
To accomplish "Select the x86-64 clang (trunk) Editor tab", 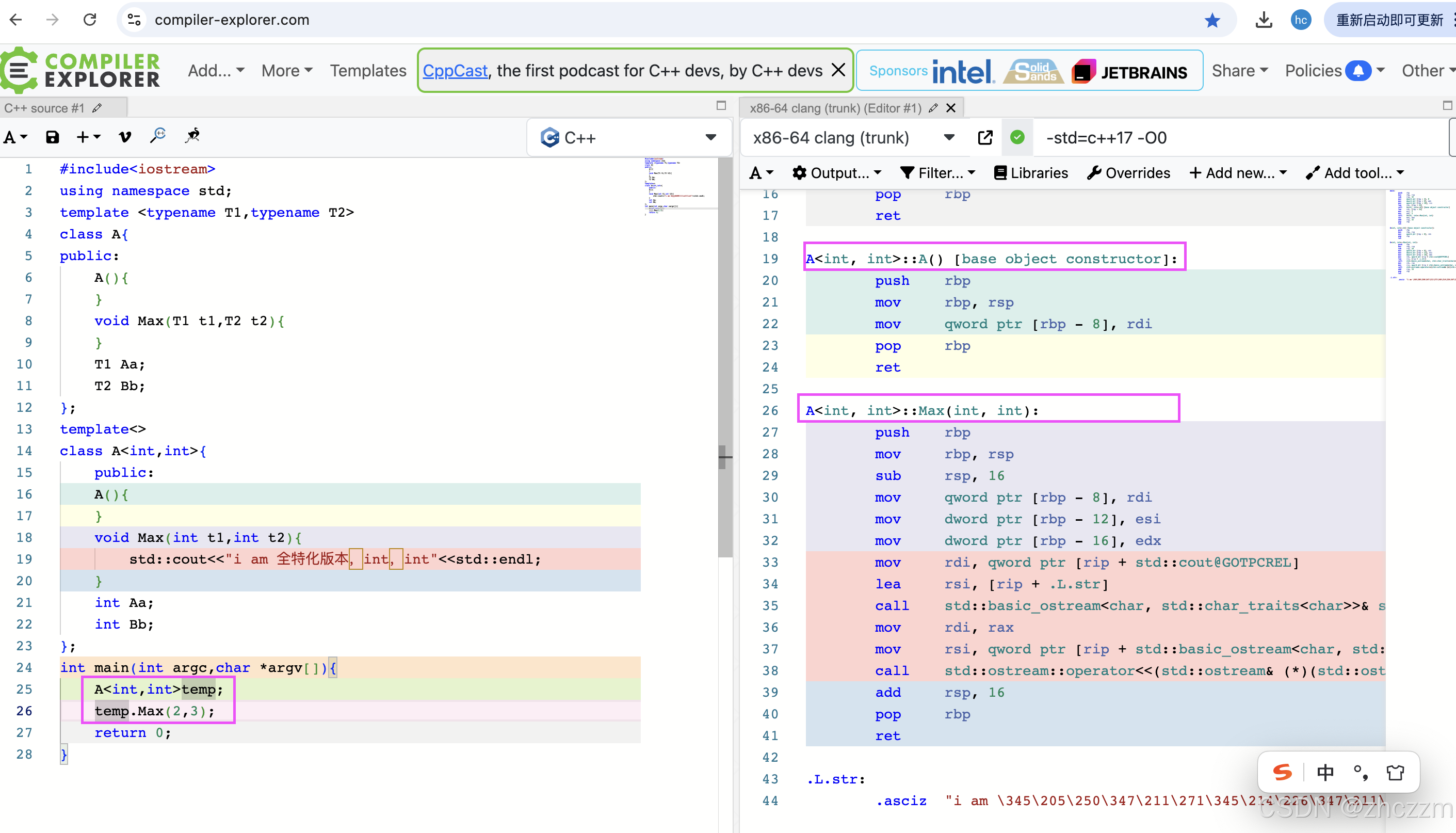I will (x=835, y=108).
